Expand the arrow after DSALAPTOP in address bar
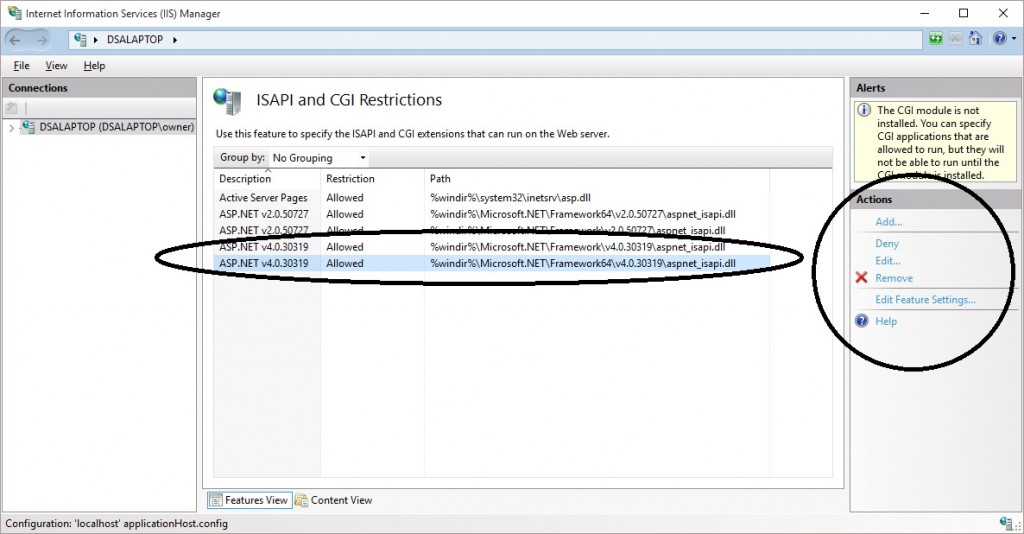The width and height of the screenshot is (1024, 534). (x=175, y=40)
